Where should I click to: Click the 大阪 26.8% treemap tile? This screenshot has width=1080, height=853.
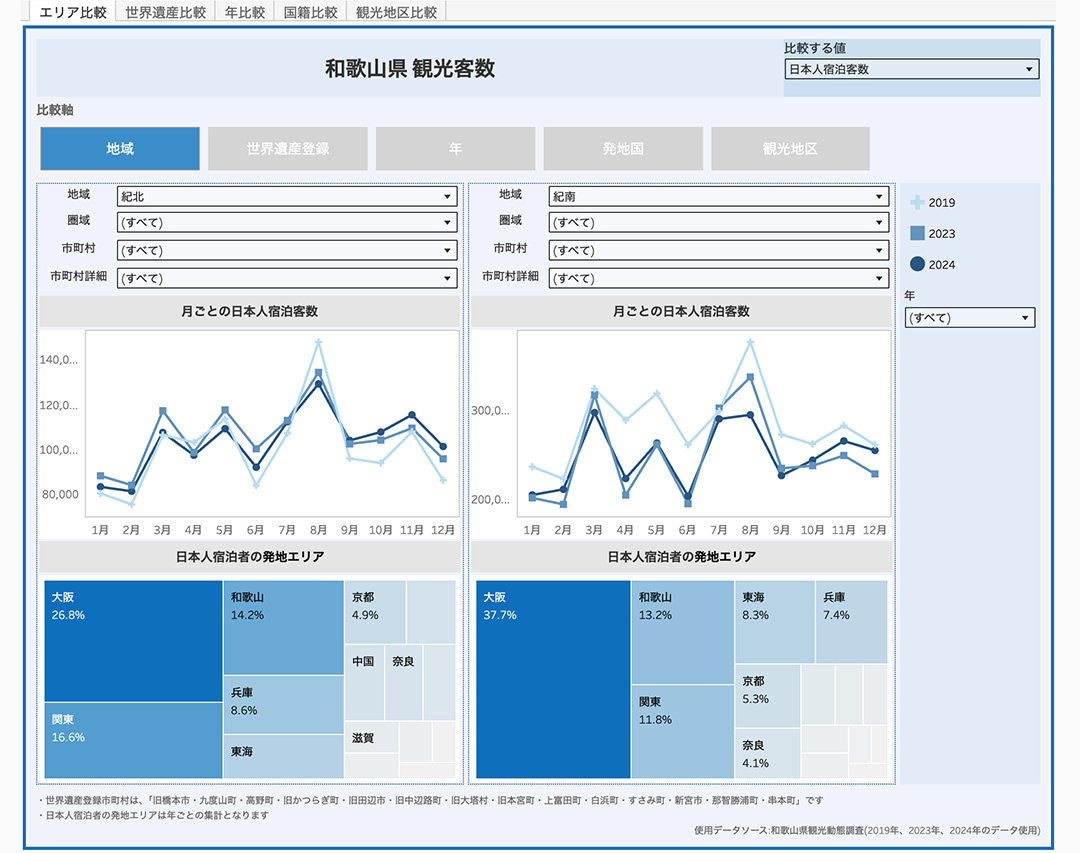(133, 640)
